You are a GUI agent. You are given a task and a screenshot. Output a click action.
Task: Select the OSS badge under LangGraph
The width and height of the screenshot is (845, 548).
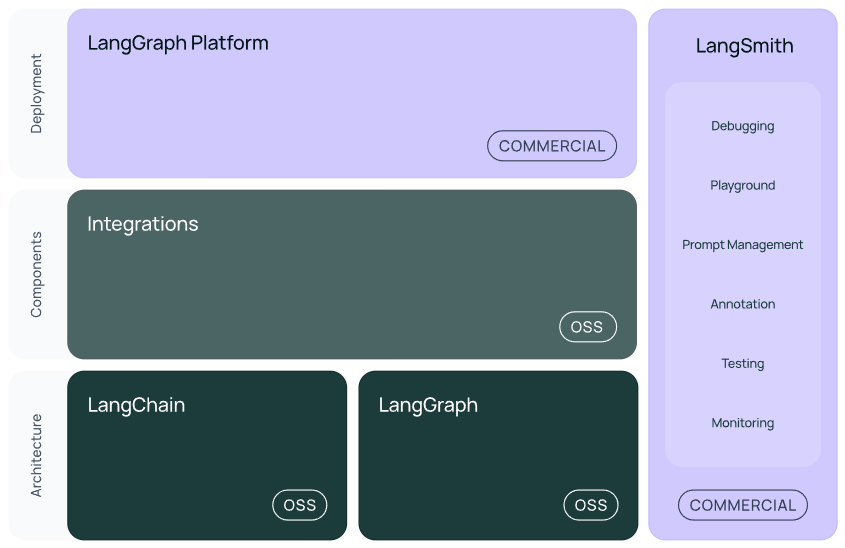tap(591, 505)
